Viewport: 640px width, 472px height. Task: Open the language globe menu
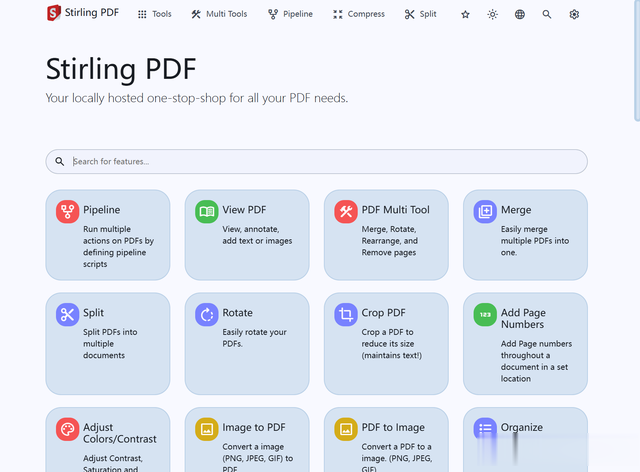[520, 15]
